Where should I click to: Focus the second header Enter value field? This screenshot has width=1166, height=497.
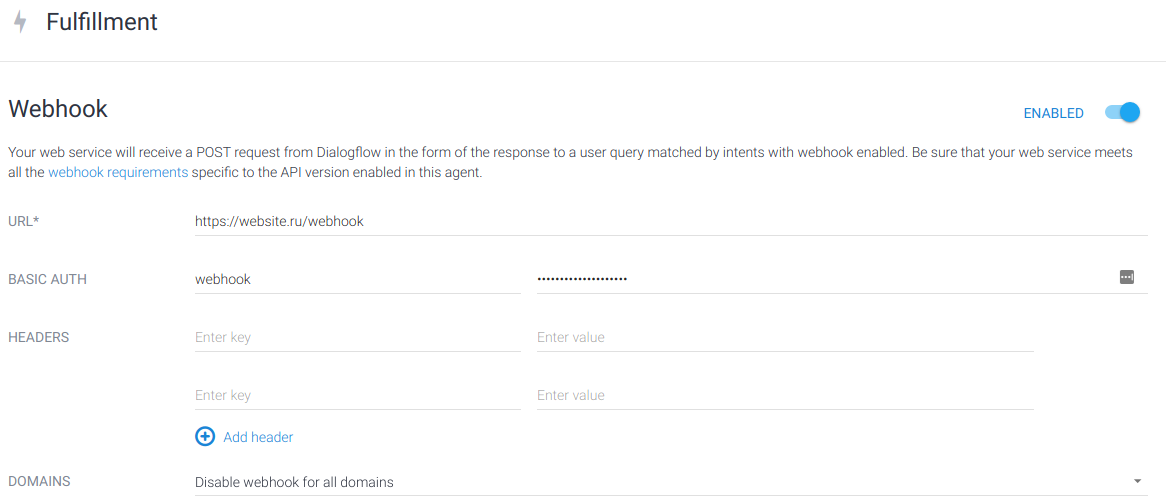click(x=784, y=395)
